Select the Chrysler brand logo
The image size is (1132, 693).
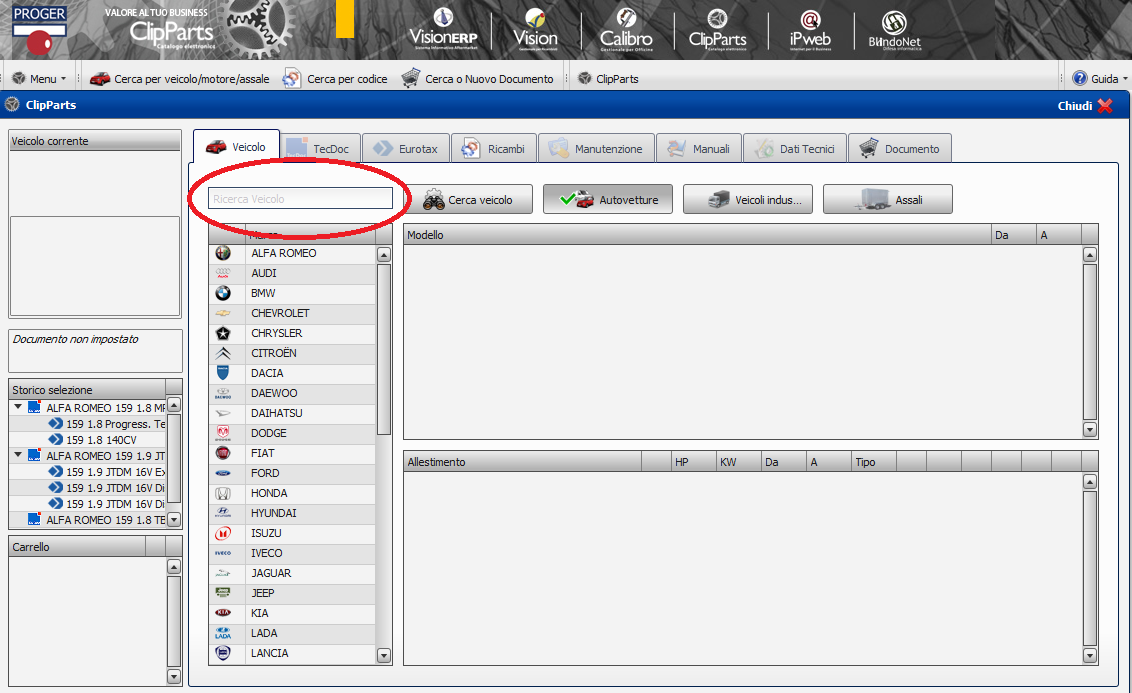223,334
